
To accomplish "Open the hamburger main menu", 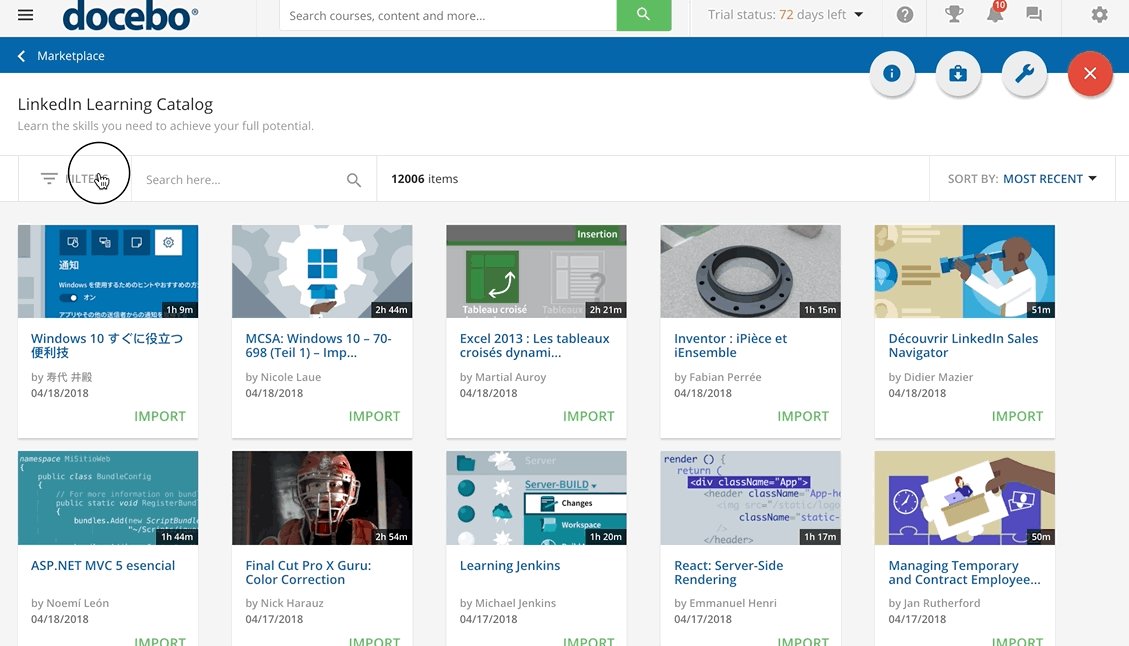I will pyautogui.click(x=25, y=15).
